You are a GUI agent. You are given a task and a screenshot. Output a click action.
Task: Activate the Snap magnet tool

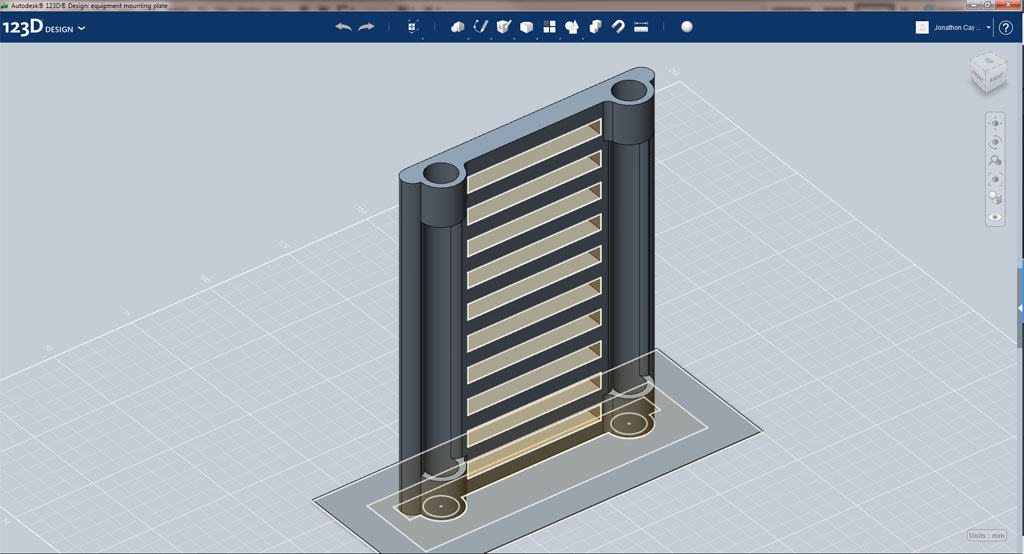coord(618,27)
